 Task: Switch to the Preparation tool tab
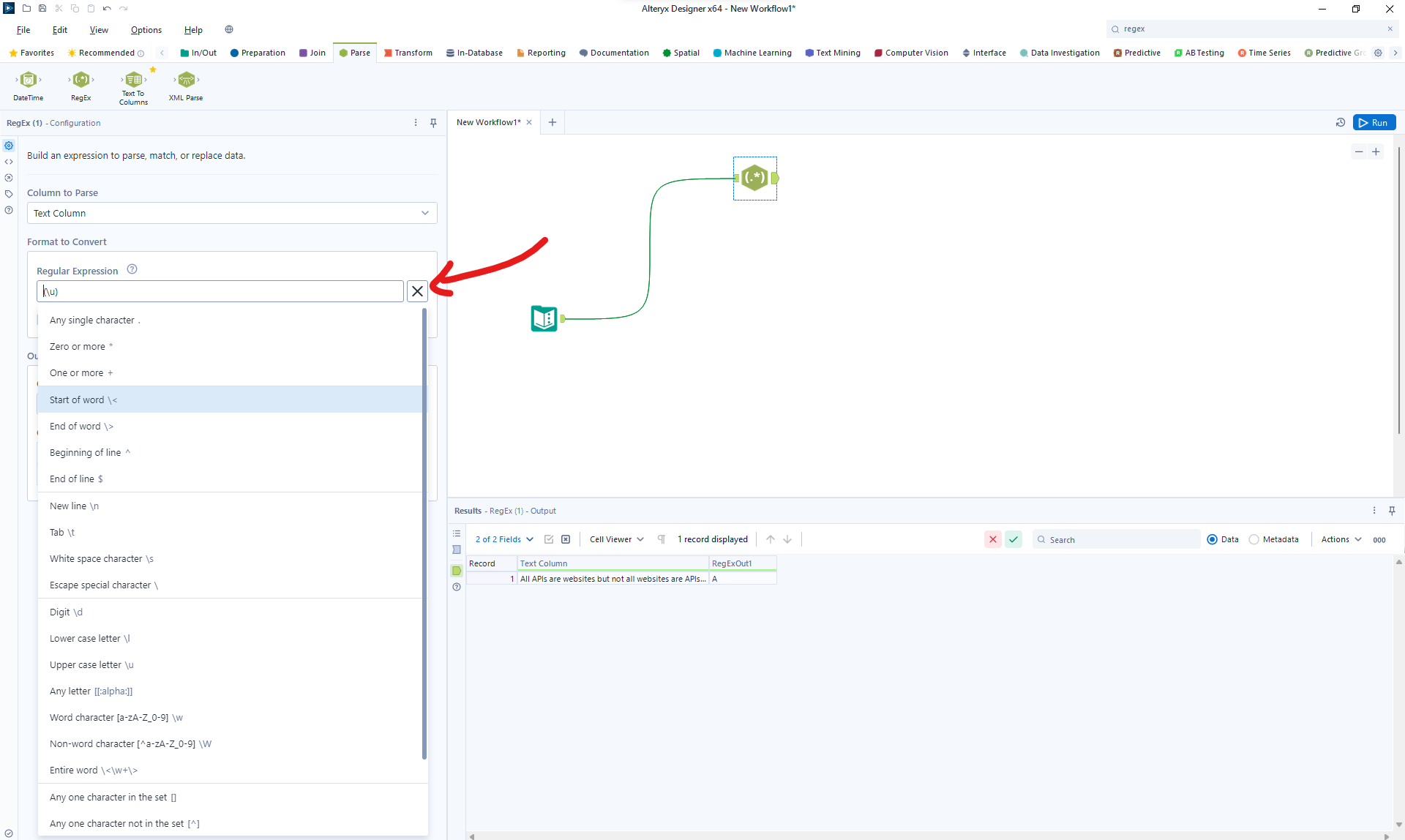pos(258,53)
